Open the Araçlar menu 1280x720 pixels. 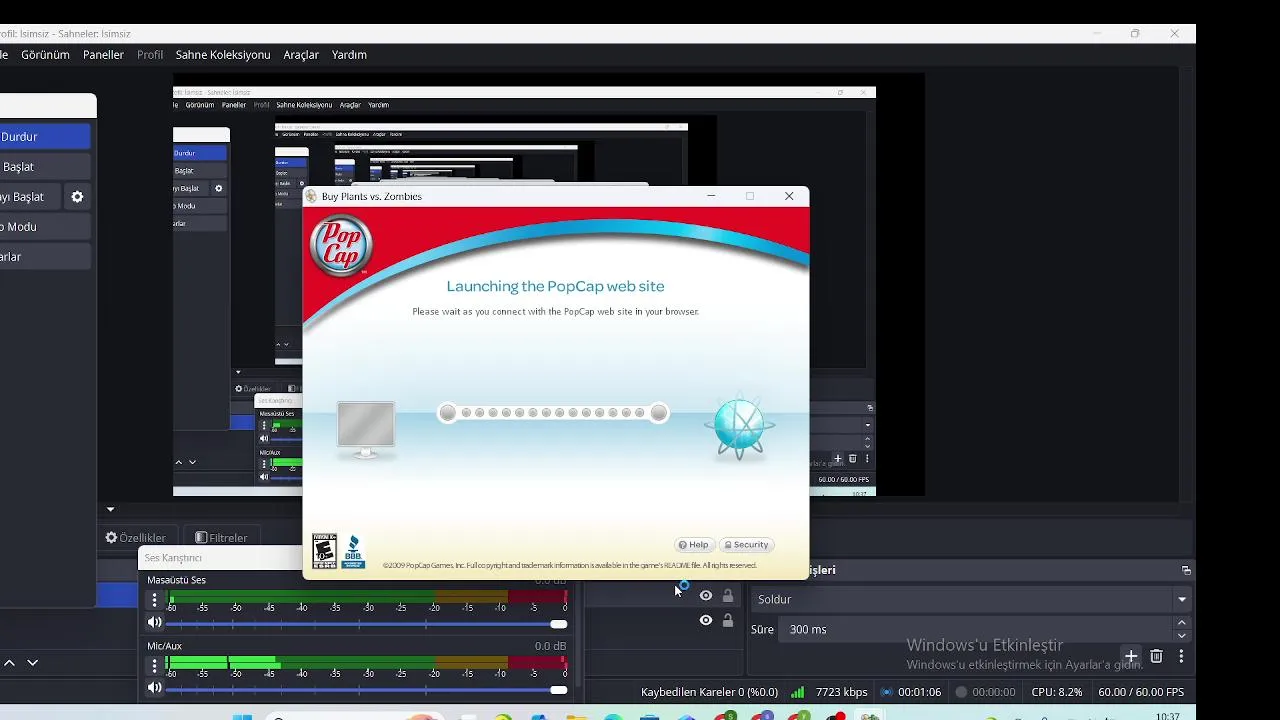(301, 55)
